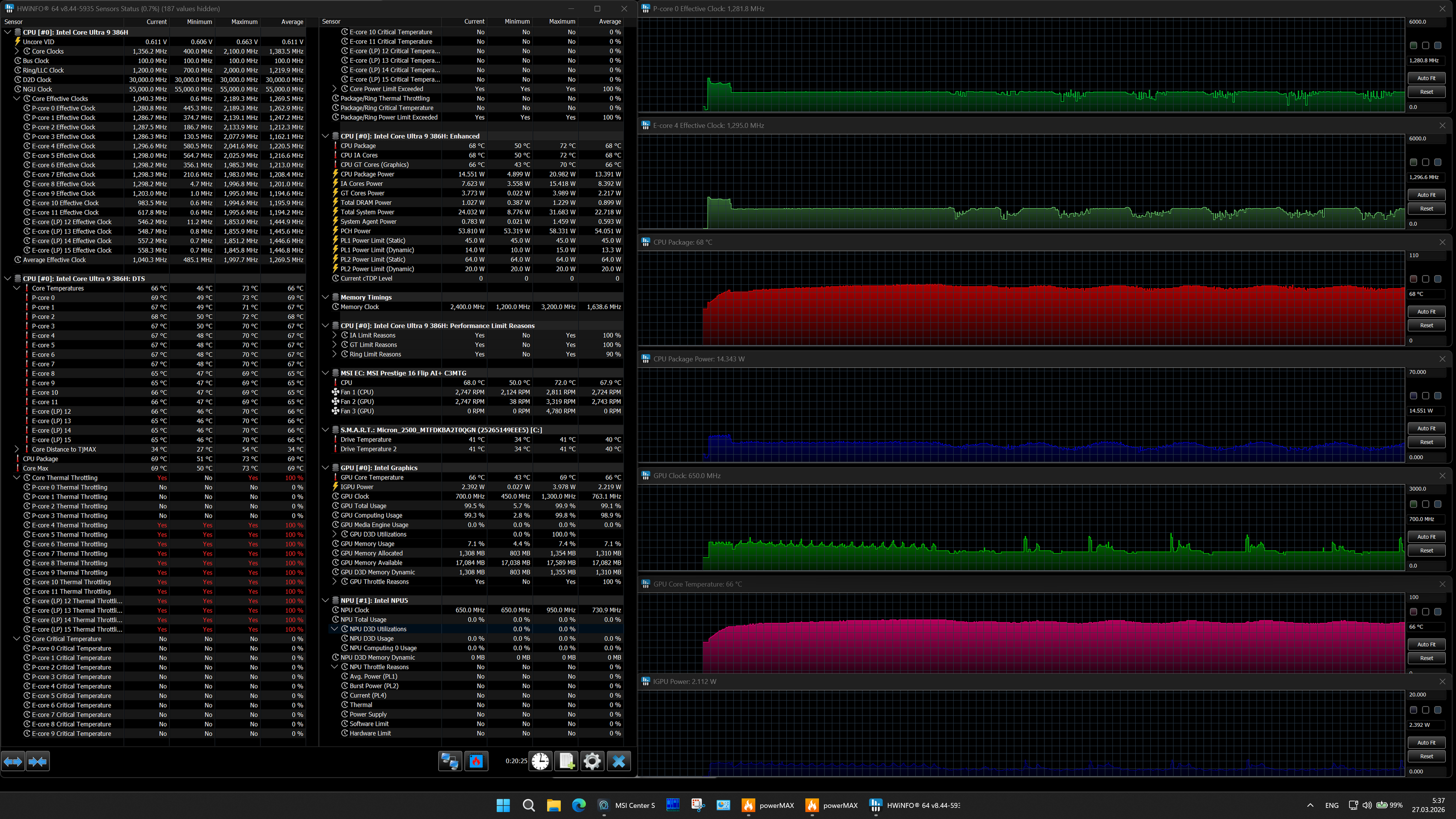This screenshot has width=1456, height=819.
Task: Expand IA Limit Reasons entry
Action: click(334, 335)
